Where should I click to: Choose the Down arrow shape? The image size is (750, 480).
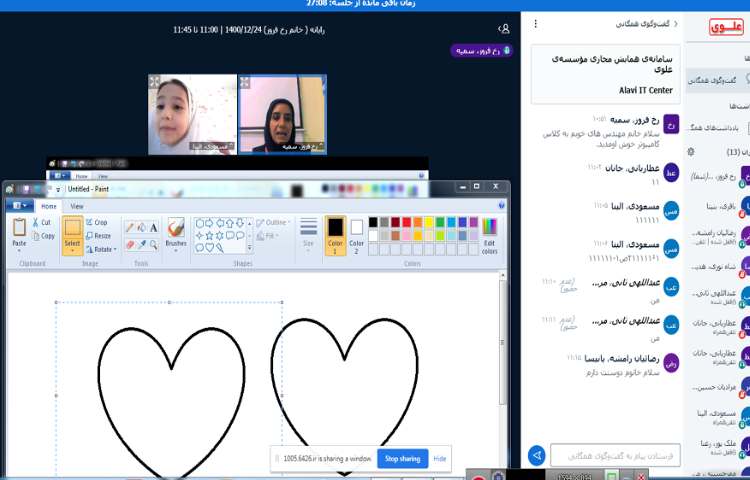point(240,223)
